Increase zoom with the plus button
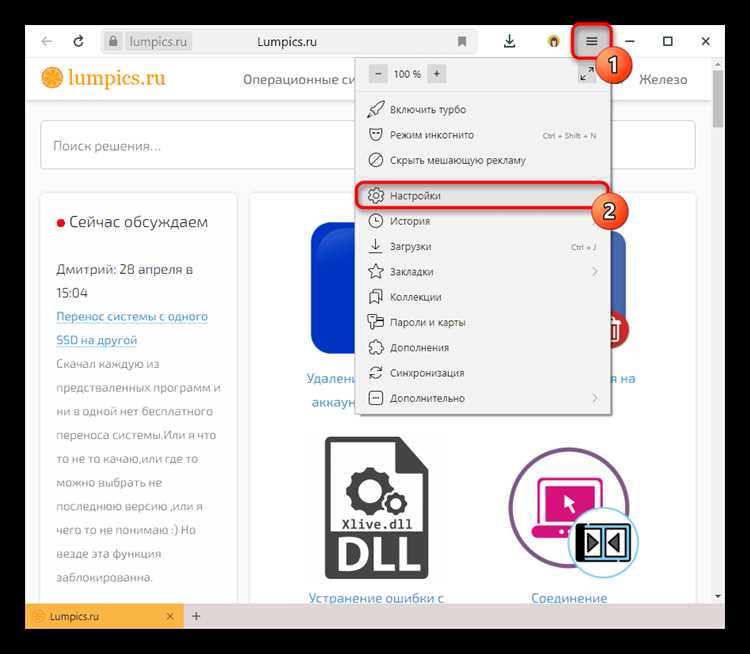 (x=437, y=74)
